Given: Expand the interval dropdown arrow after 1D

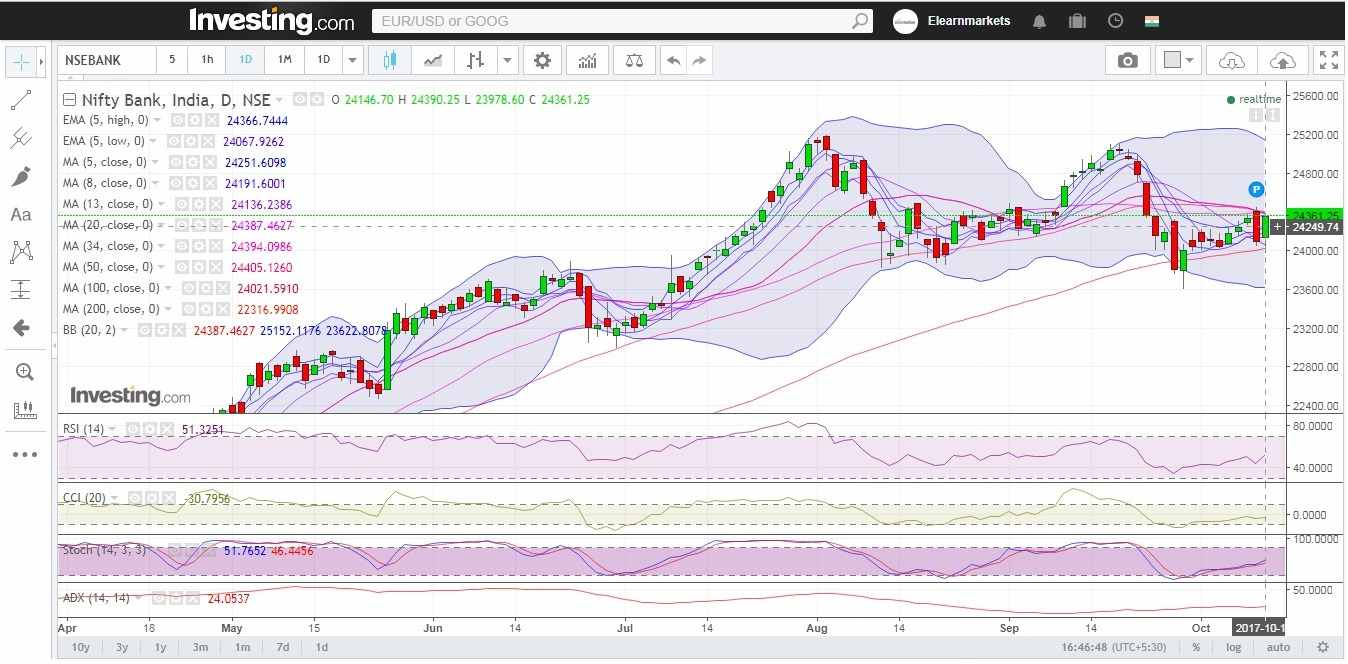Looking at the screenshot, I should [351, 61].
